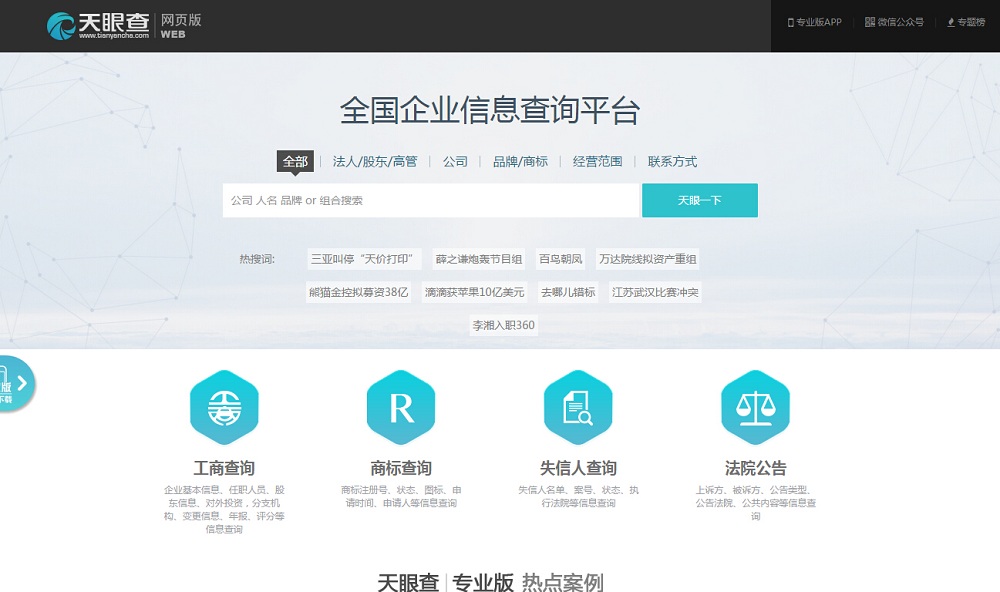
Task: Select the 全部 search tab
Action: [295, 161]
